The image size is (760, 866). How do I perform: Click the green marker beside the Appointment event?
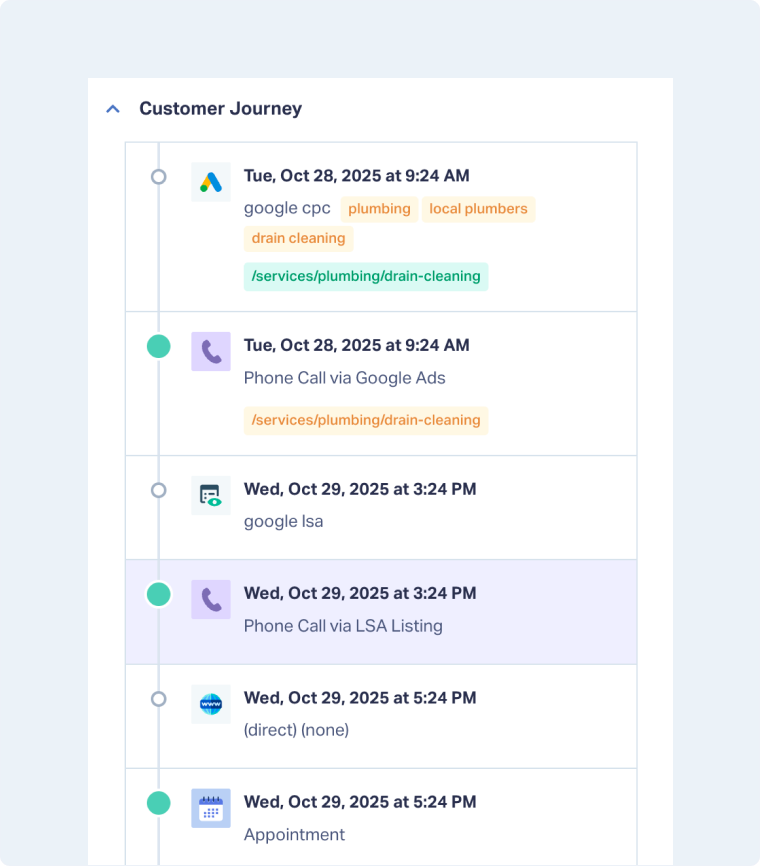[x=158, y=803]
